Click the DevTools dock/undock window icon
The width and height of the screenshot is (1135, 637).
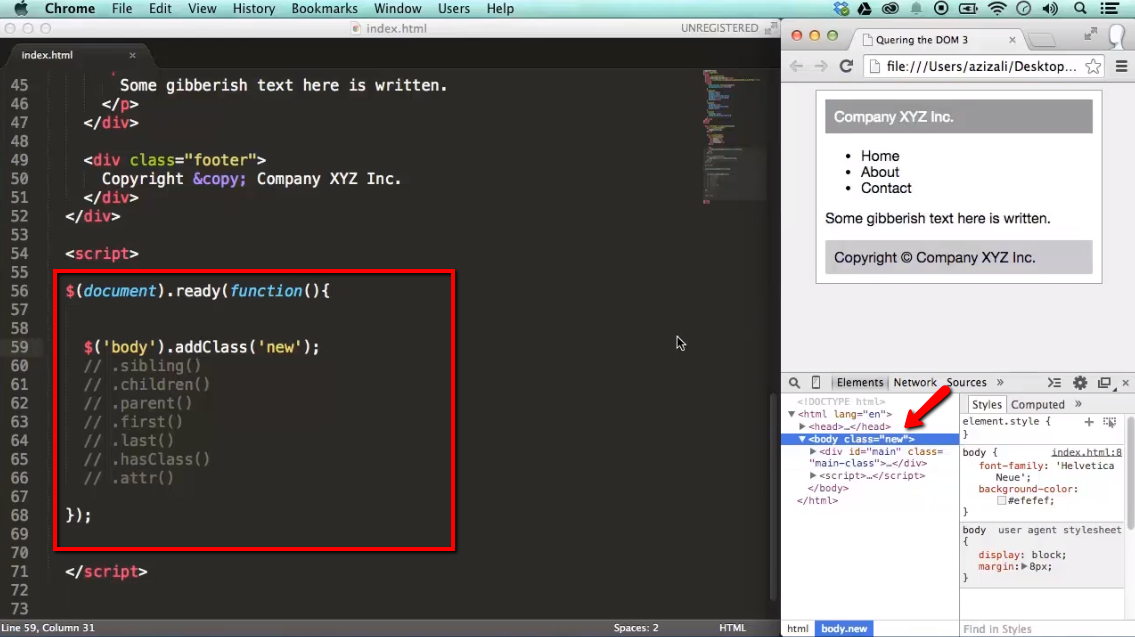(x=1104, y=383)
